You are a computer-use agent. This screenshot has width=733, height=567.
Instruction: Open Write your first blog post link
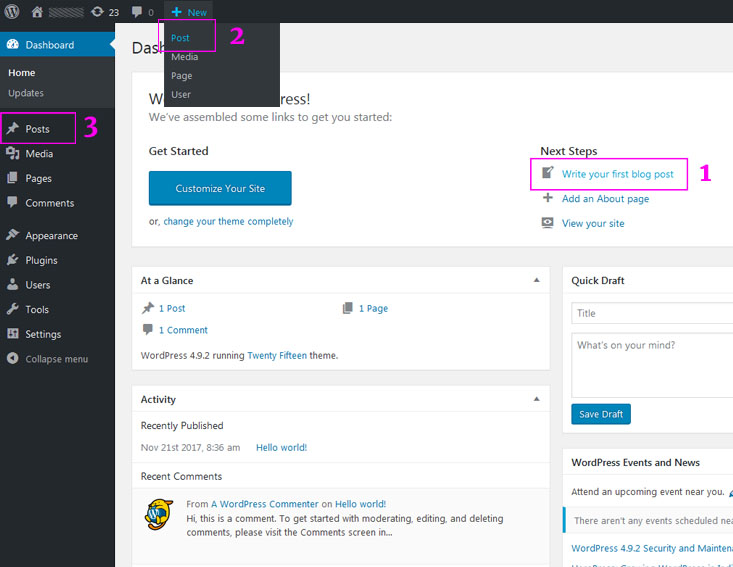[618, 174]
